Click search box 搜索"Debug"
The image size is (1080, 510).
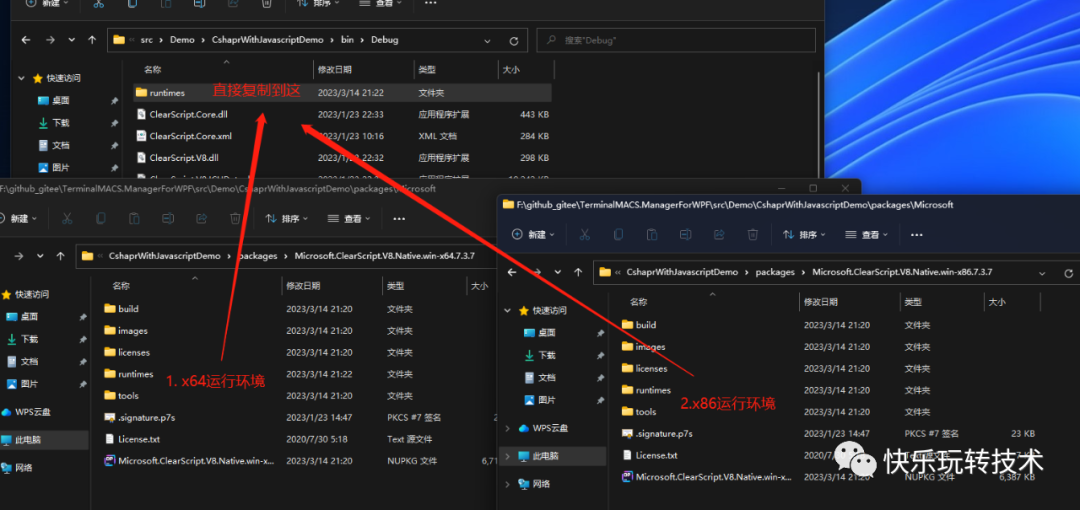(676, 40)
